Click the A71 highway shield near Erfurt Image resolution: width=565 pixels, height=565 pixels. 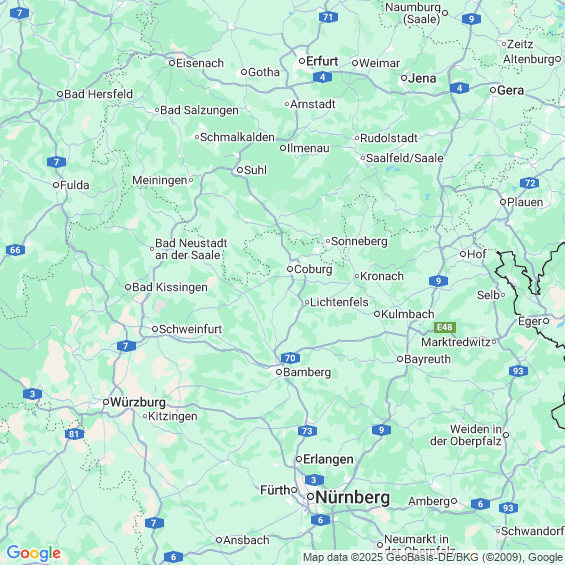point(328,17)
